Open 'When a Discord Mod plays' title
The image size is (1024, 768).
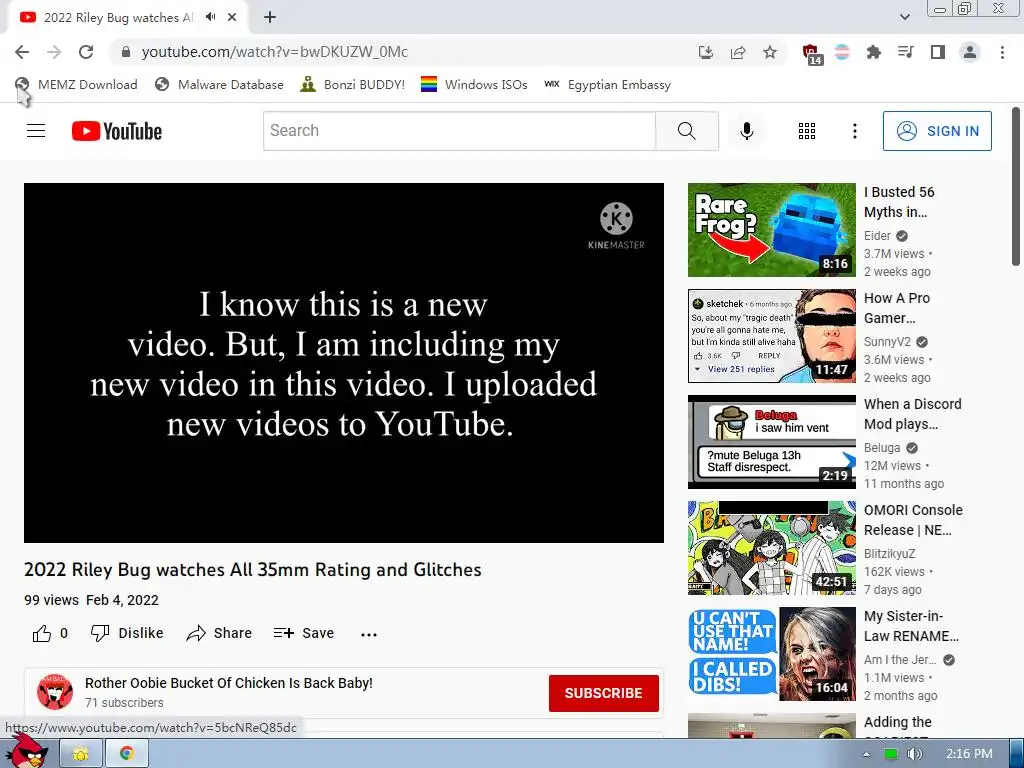coord(912,413)
